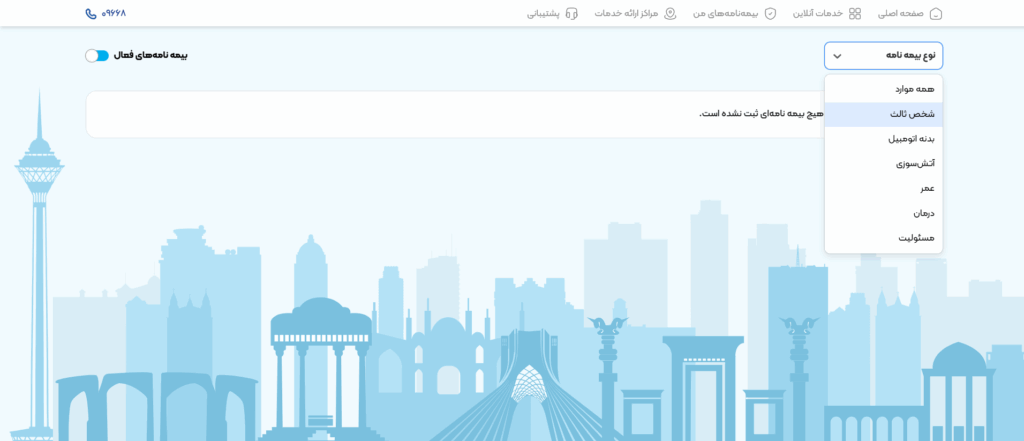Viewport: 1024px width, 441px height.
Task: Click the headset support icon
Action: pos(572,14)
